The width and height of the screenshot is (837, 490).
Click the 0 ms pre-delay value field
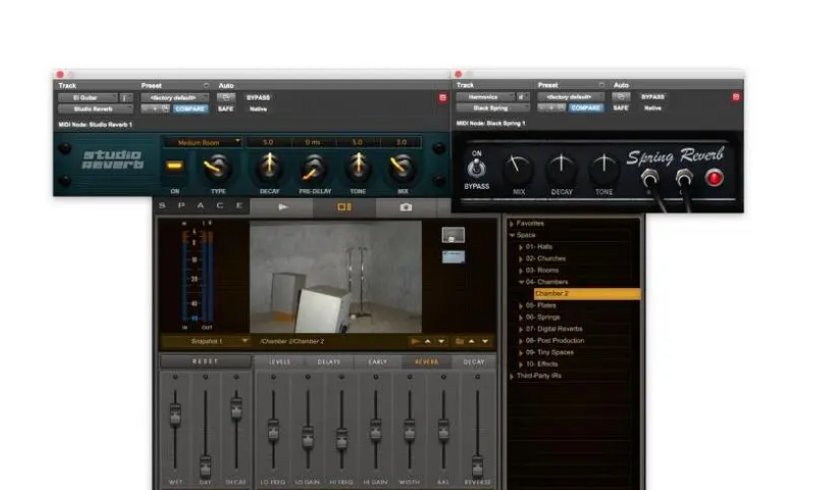pyautogui.click(x=313, y=143)
